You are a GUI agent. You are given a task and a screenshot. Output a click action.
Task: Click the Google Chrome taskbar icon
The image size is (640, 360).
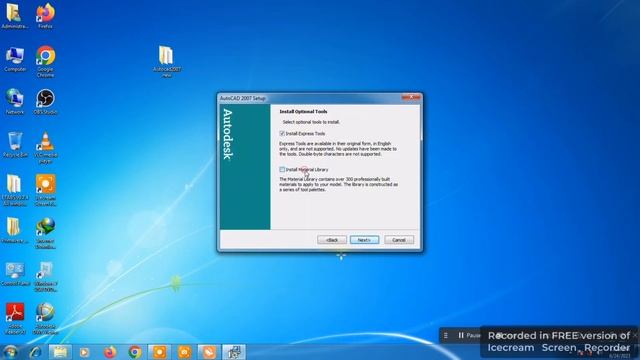tap(135, 352)
